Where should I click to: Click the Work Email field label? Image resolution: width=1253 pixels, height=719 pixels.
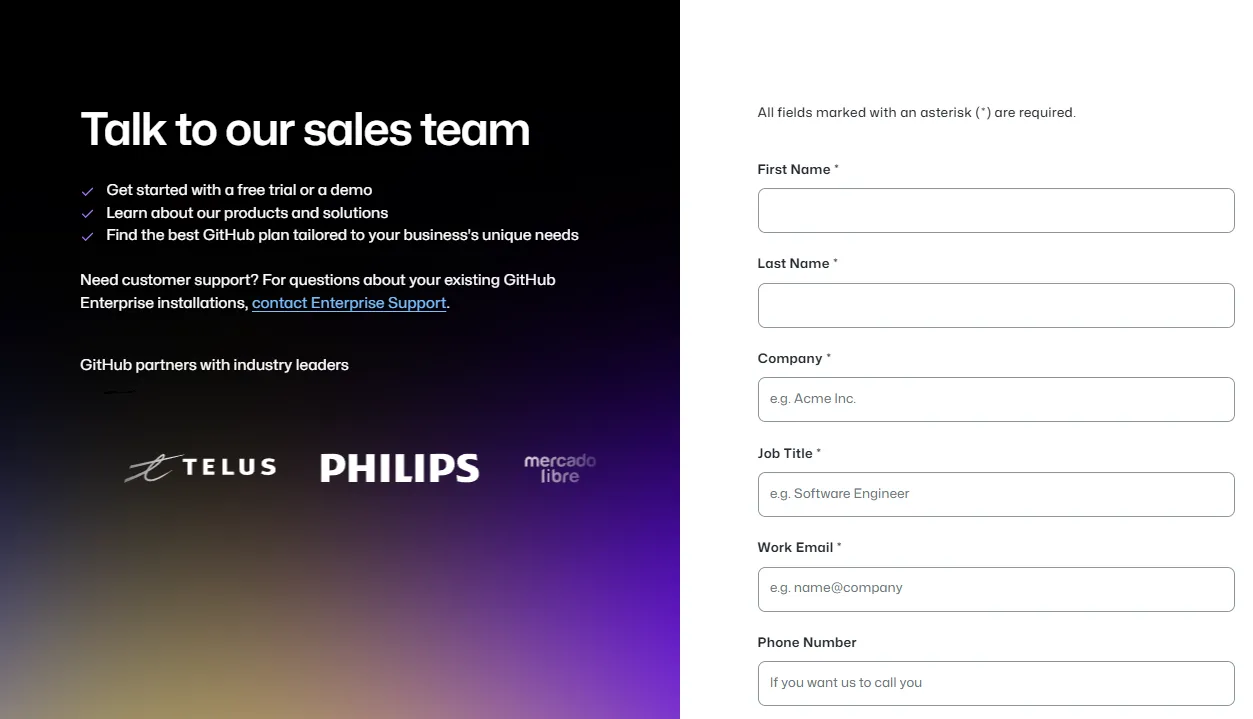click(x=795, y=548)
